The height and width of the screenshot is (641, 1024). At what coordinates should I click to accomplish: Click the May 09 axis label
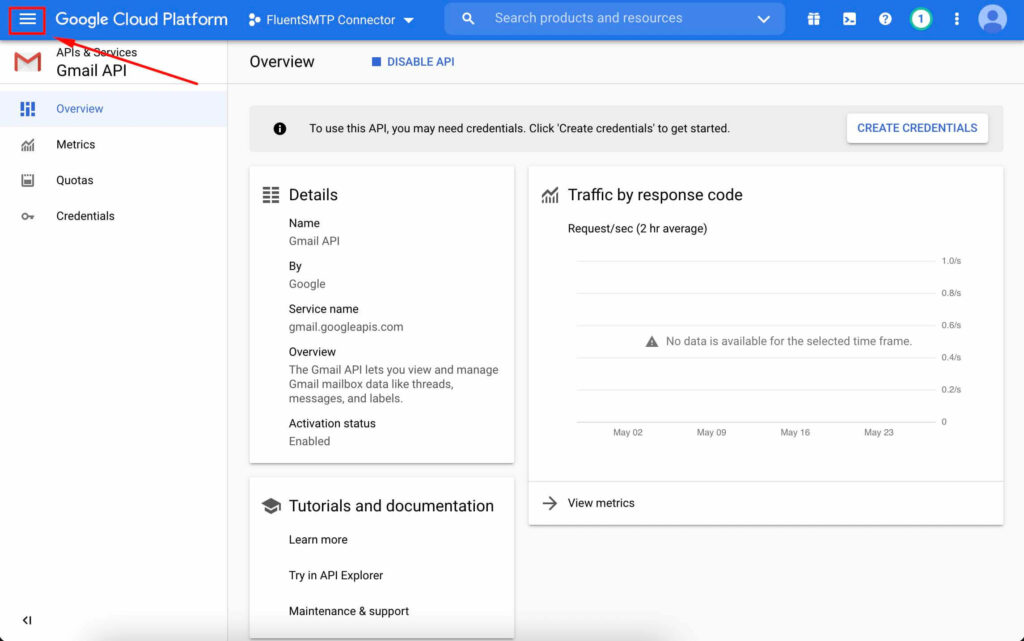click(x=711, y=432)
